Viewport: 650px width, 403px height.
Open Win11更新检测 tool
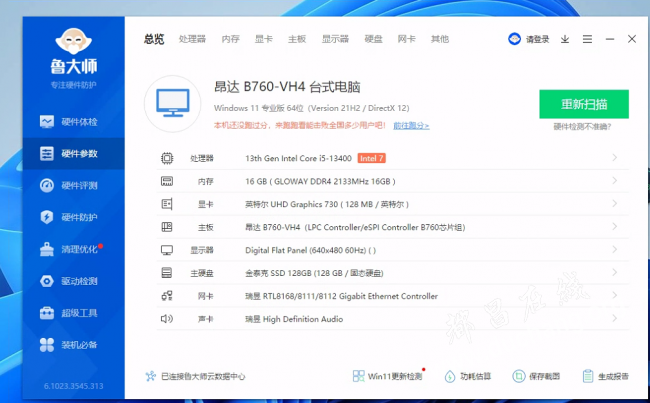point(388,376)
